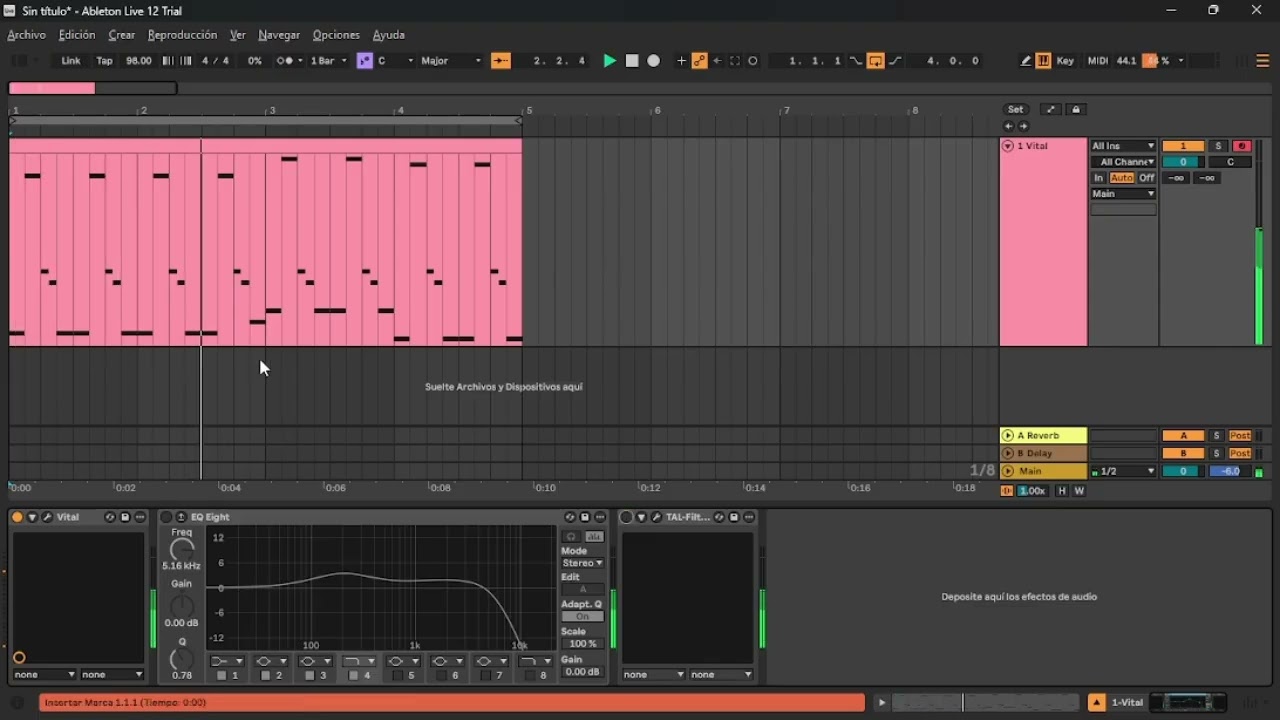1280x720 pixels.
Task: Start playback with the green play button
Action: point(609,61)
